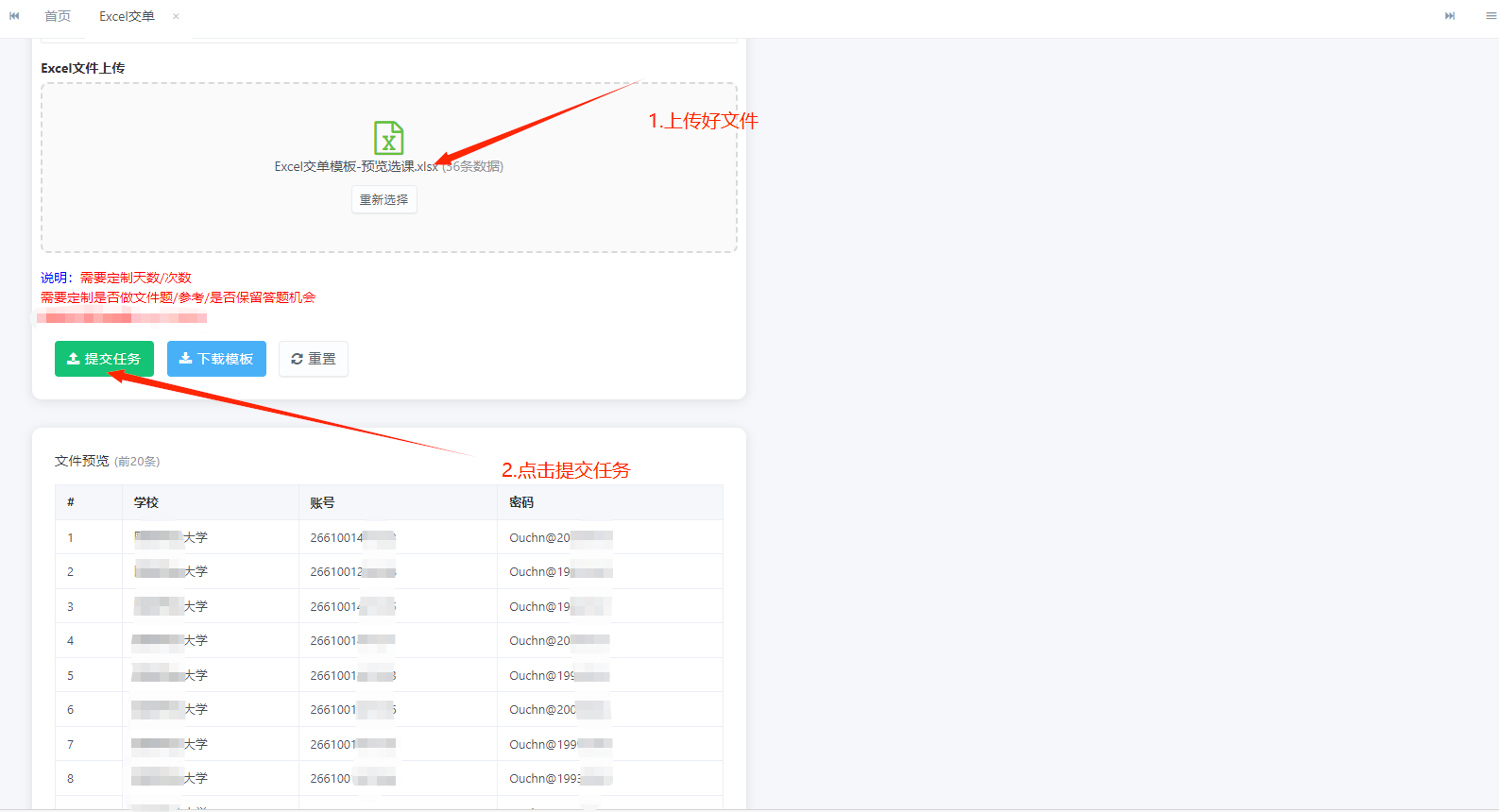The image size is (1499, 812).
Task: Click the 文件预览 heading
Action: [82, 461]
